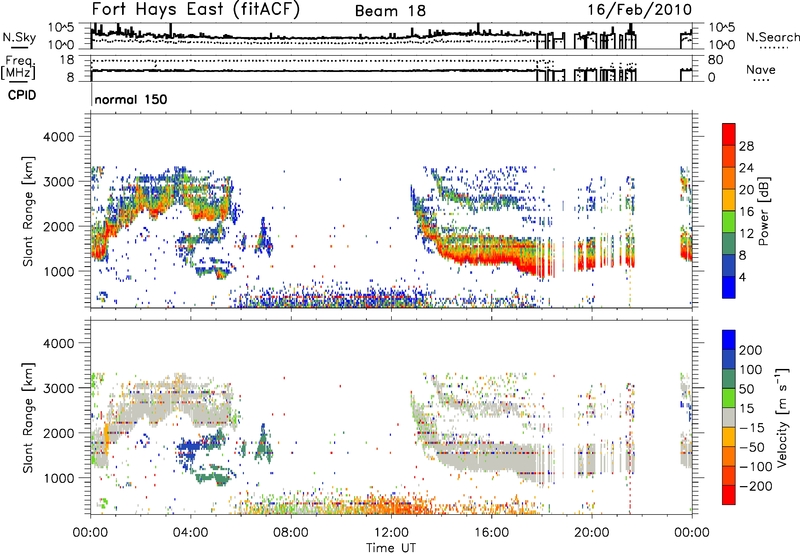
Task: Select the 'N.Sky' legend label
Action: pyautogui.click(x=19, y=37)
